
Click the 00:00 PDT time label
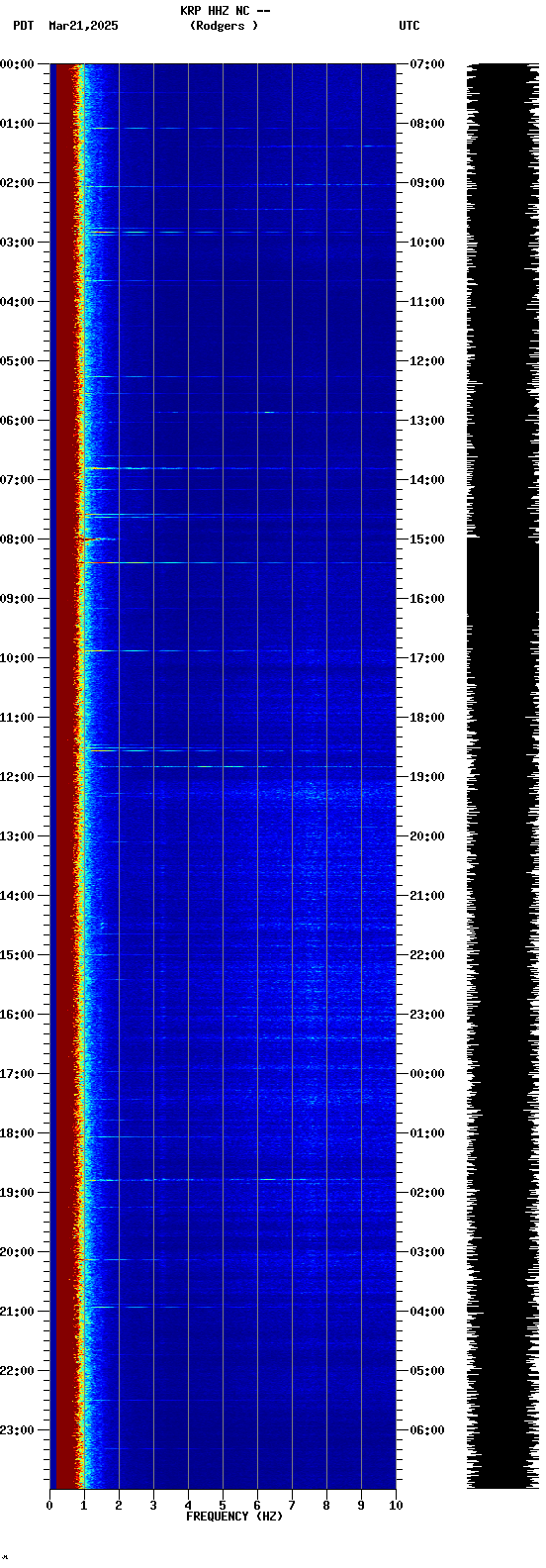(x=18, y=64)
